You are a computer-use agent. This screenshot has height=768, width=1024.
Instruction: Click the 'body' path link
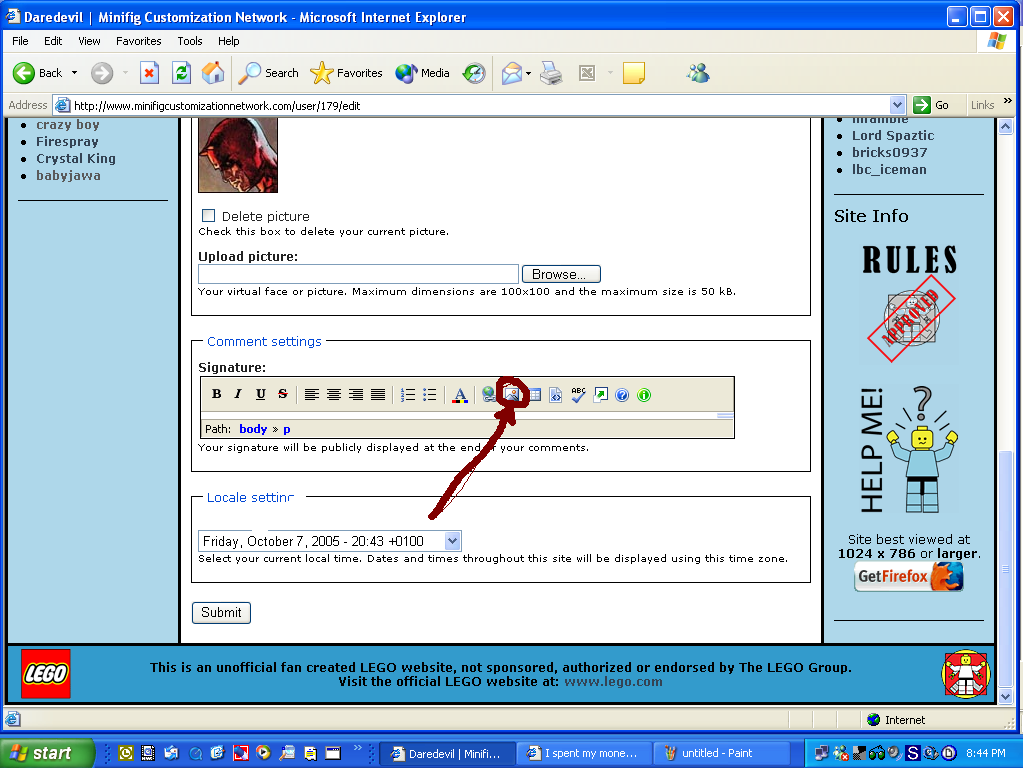tap(253, 429)
